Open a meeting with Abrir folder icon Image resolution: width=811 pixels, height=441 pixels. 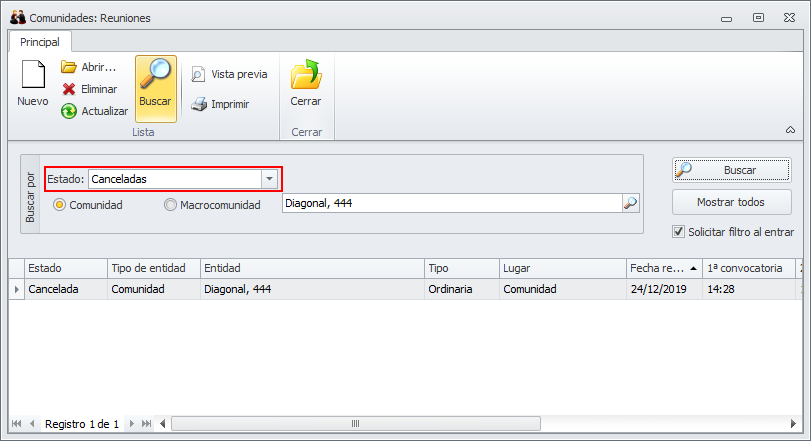69,67
